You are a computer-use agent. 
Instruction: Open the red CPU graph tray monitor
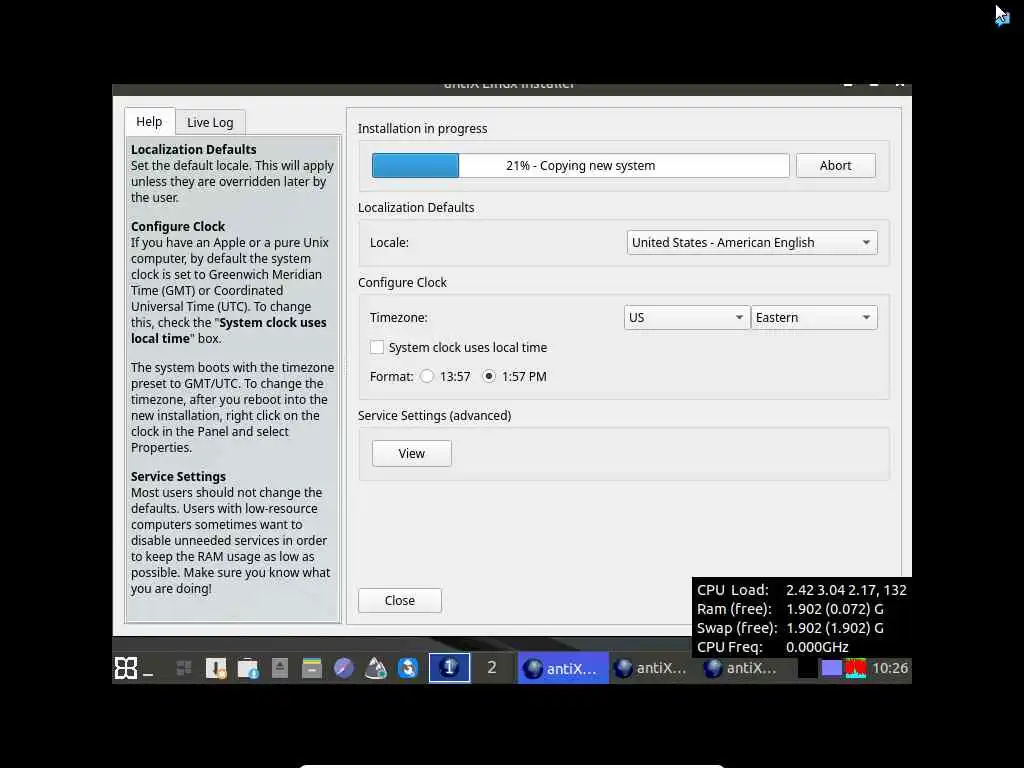pyautogui.click(x=856, y=668)
